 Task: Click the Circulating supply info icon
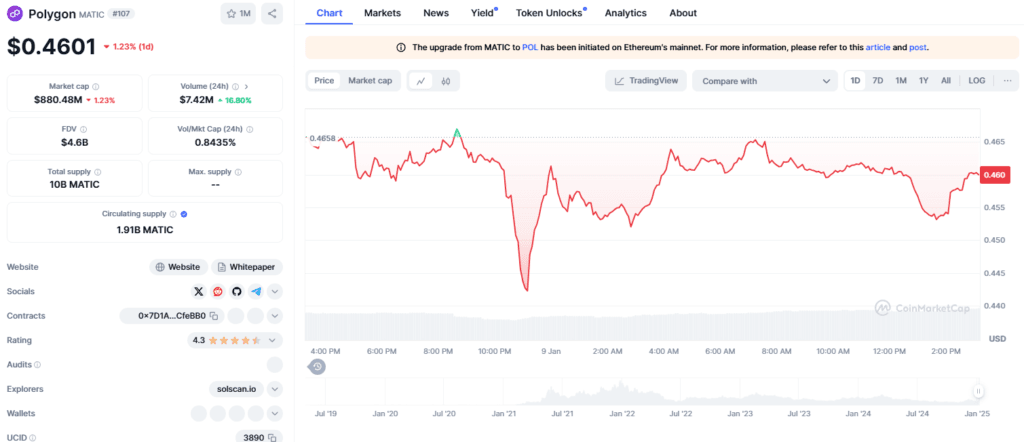pyautogui.click(x=173, y=214)
